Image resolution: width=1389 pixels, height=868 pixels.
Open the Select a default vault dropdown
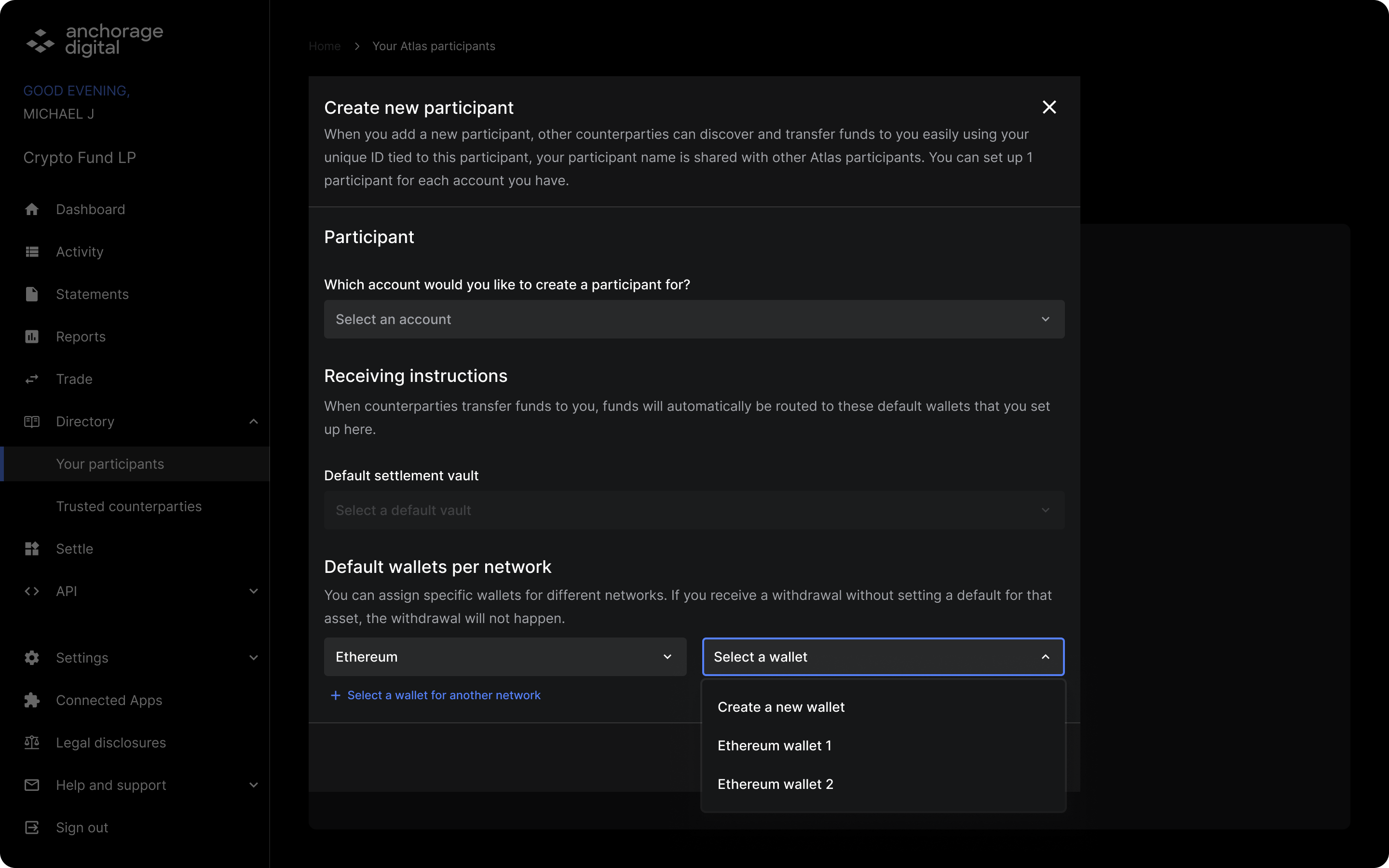coord(694,510)
